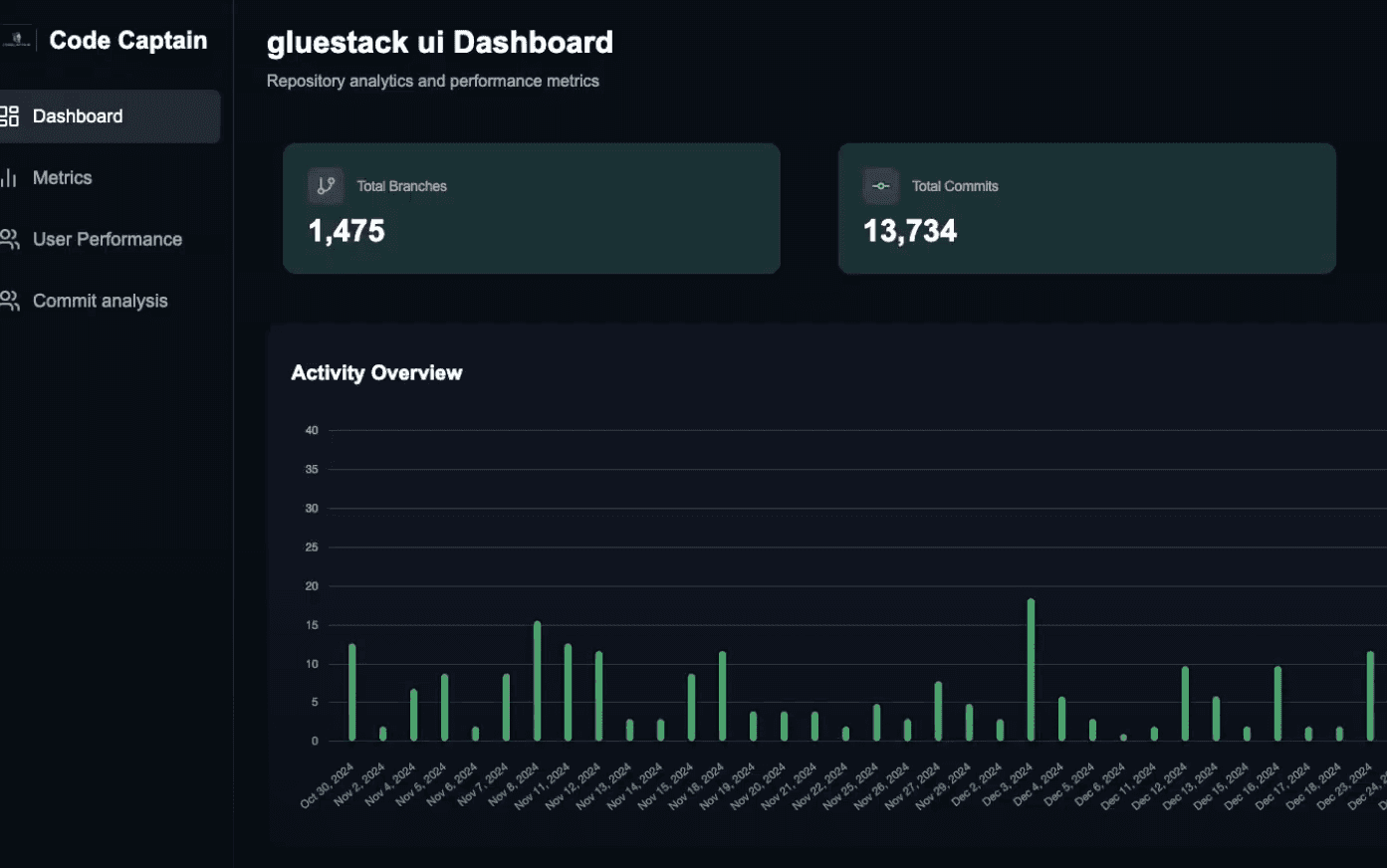The width and height of the screenshot is (1387, 868).
Task: Click the Code Captain logo image
Action: [x=16, y=40]
